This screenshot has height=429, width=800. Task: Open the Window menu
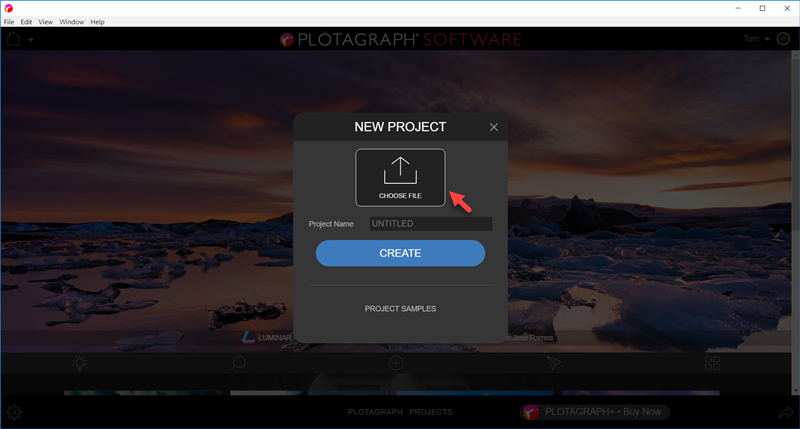tap(71, 22)
